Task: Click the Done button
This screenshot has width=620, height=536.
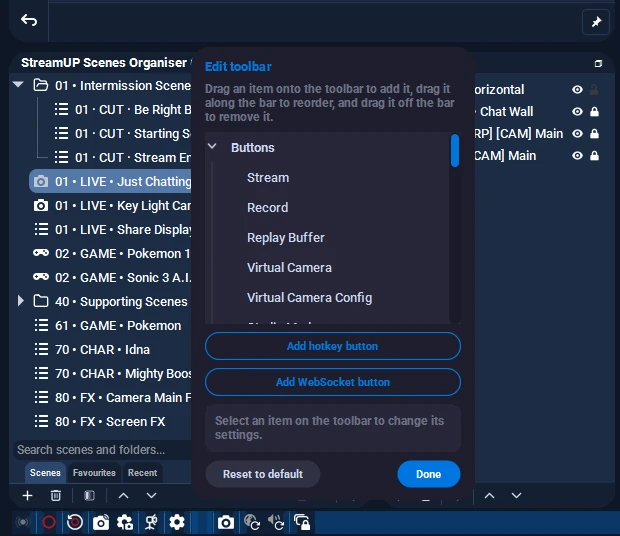Action: coord(429,474)
